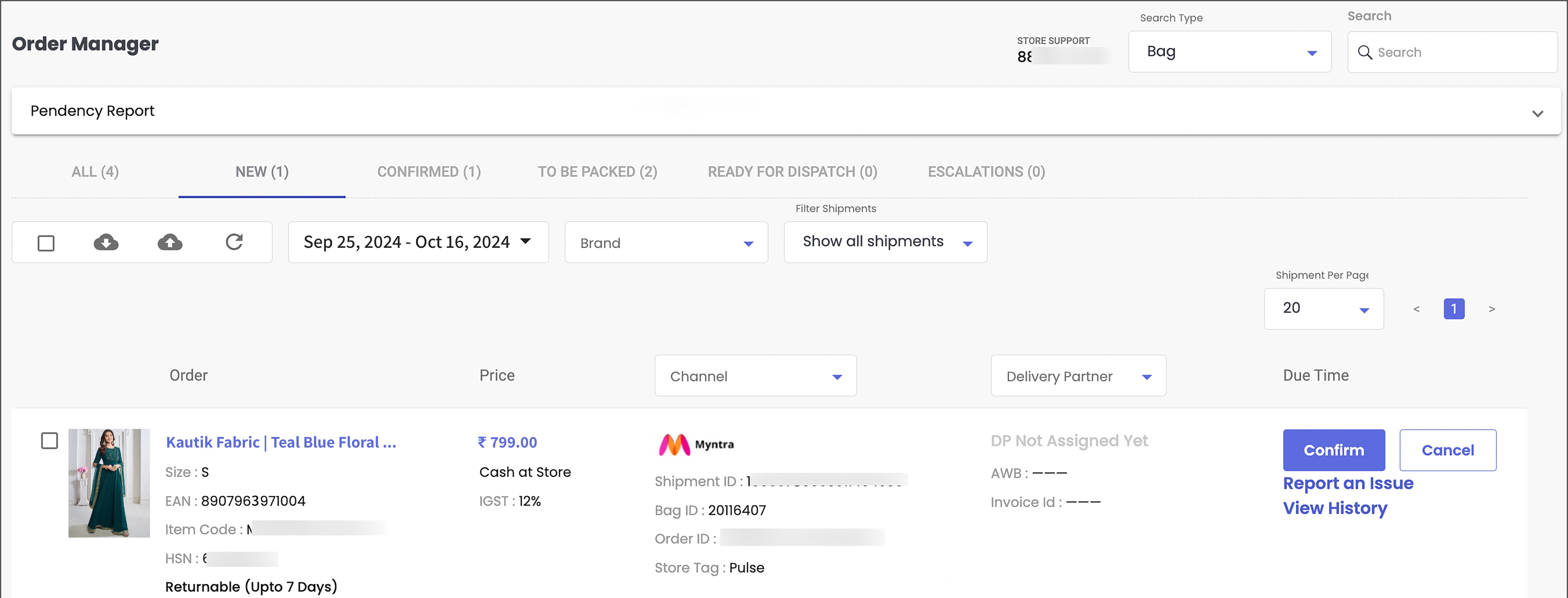Tick the select-all shipments checkbox
This screenshot has height=598, width=1568.
pos(46,243)
